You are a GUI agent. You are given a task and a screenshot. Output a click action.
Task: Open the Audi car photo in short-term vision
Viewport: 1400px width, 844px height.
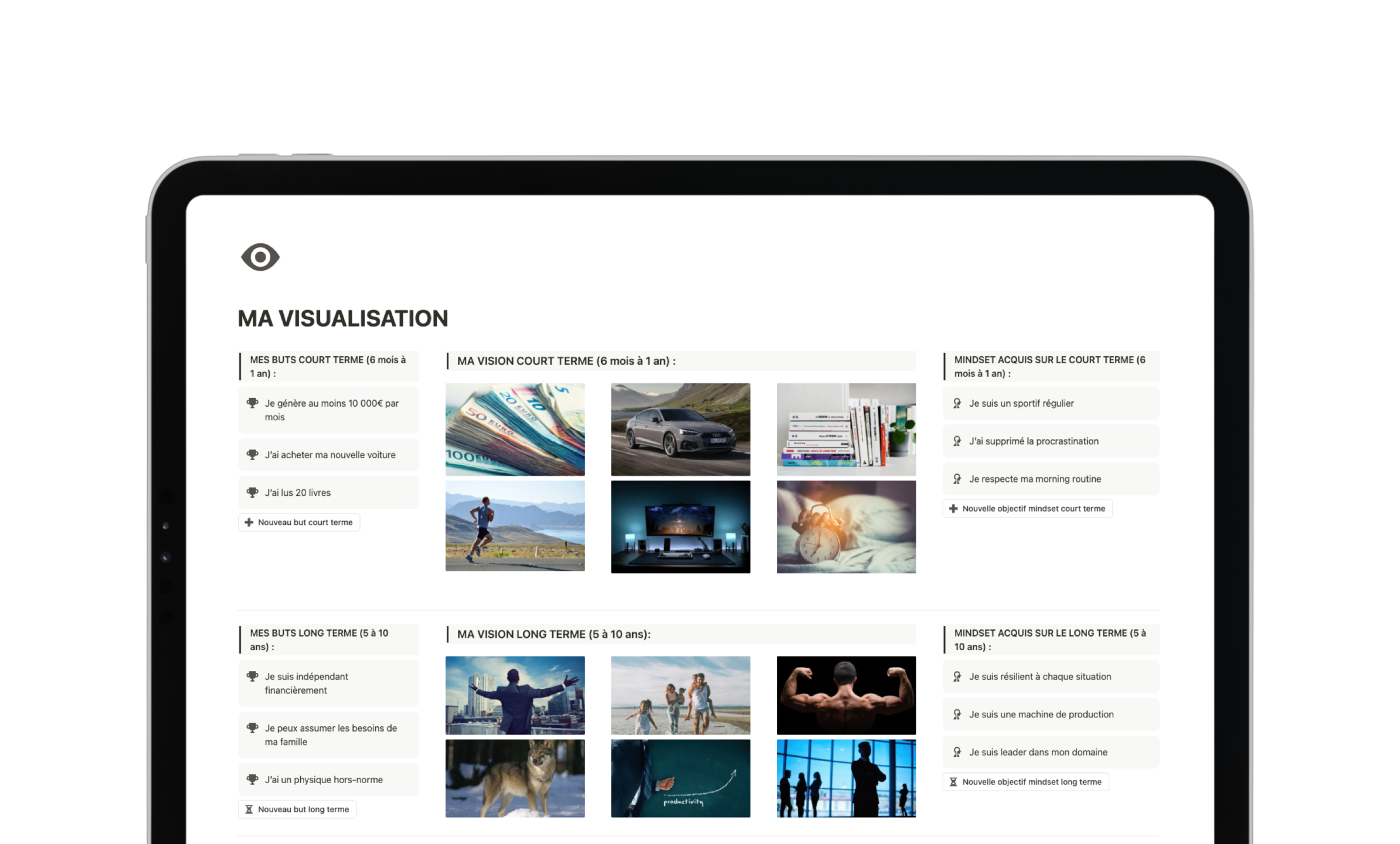click(680, 429)
